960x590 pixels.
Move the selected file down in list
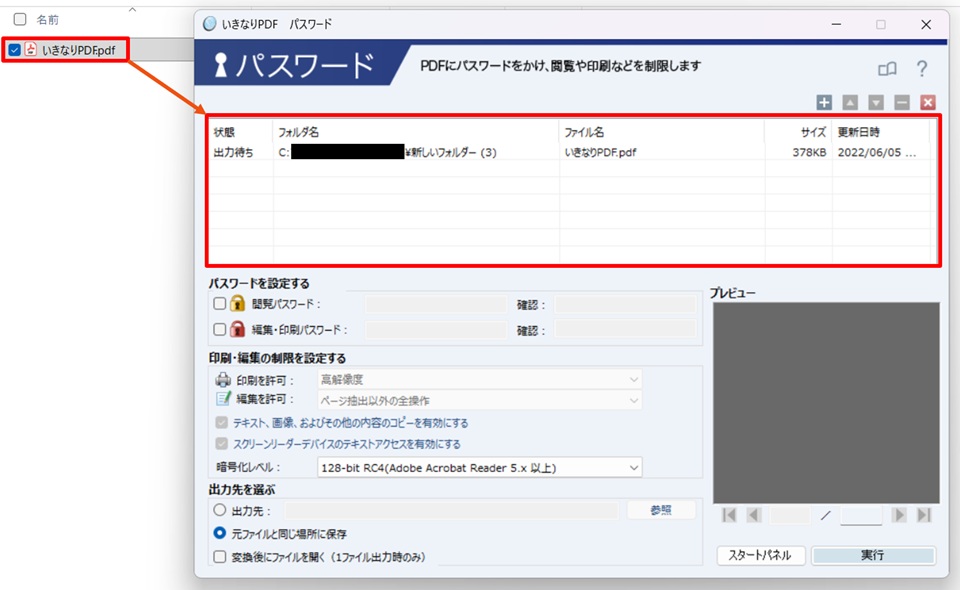tap(876, 102)
